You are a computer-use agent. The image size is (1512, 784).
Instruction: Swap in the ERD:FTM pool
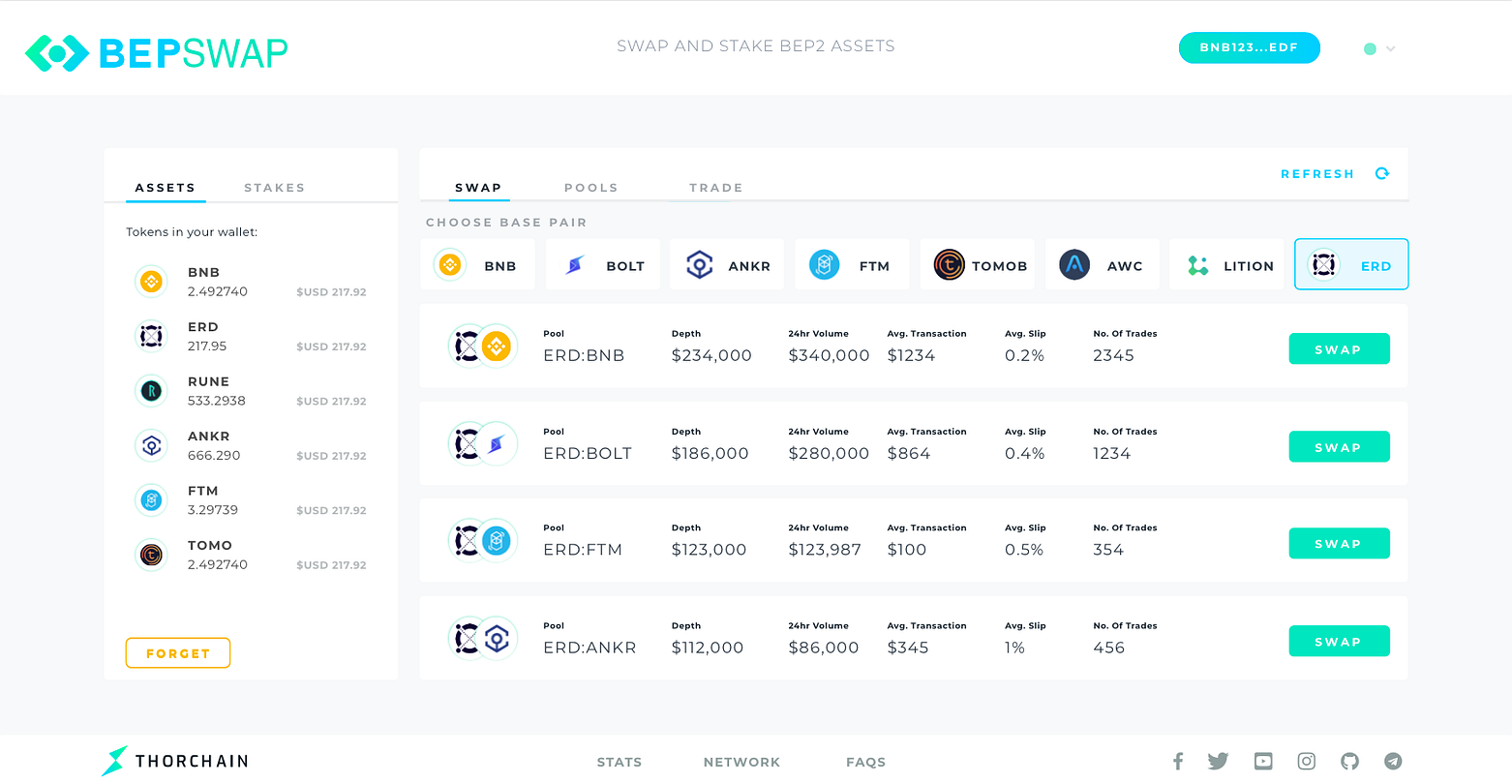[x=1339, y=543]
